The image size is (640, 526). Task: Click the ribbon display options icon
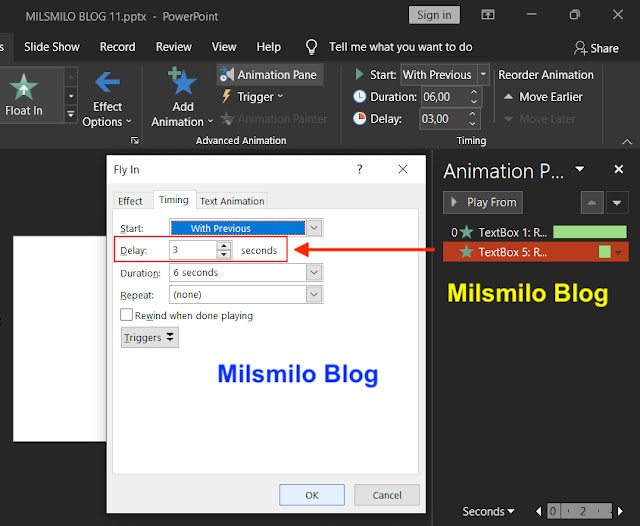tap(488, 15)
